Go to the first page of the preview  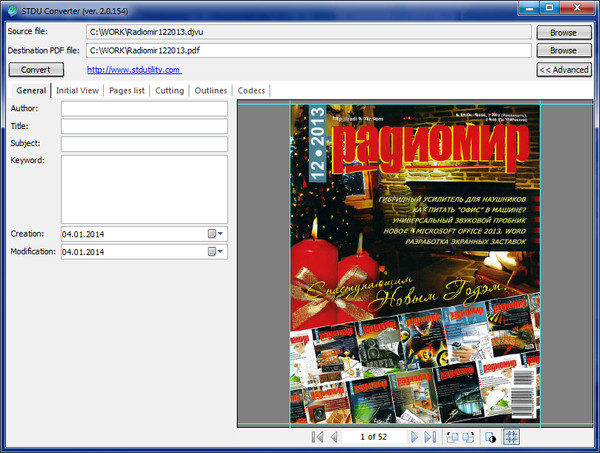(x=317, y=438)
